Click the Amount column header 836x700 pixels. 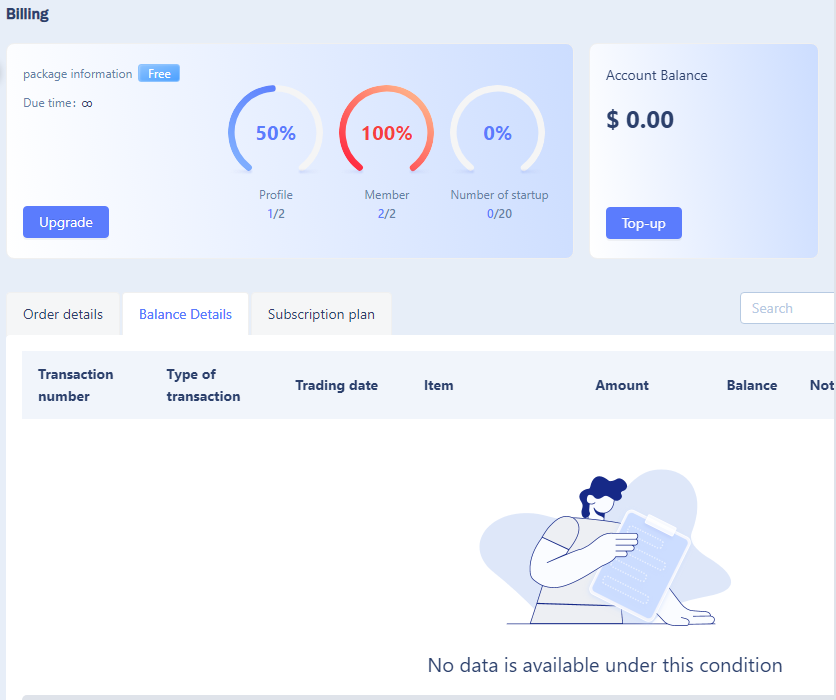click(x=622, y=385)
